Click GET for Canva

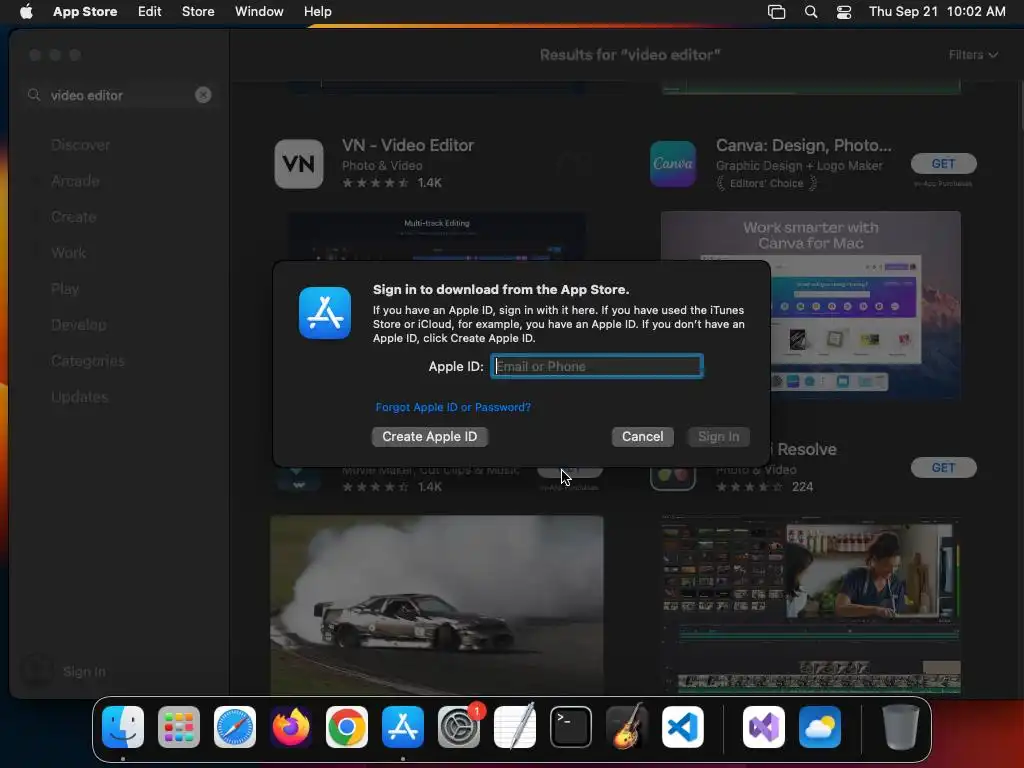pos(943,163)
